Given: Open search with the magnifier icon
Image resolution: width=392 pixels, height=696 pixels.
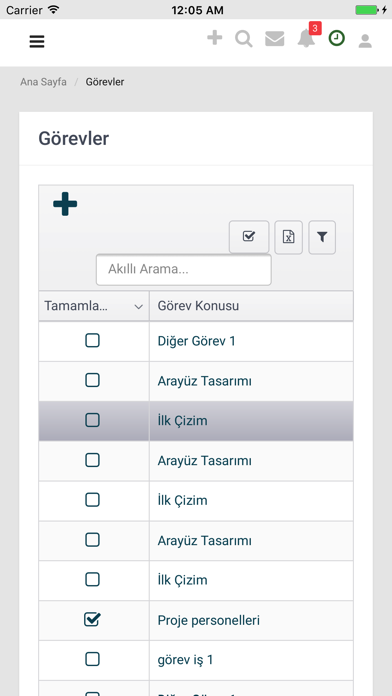Looking at the screenshot, I should pos(244,39).
